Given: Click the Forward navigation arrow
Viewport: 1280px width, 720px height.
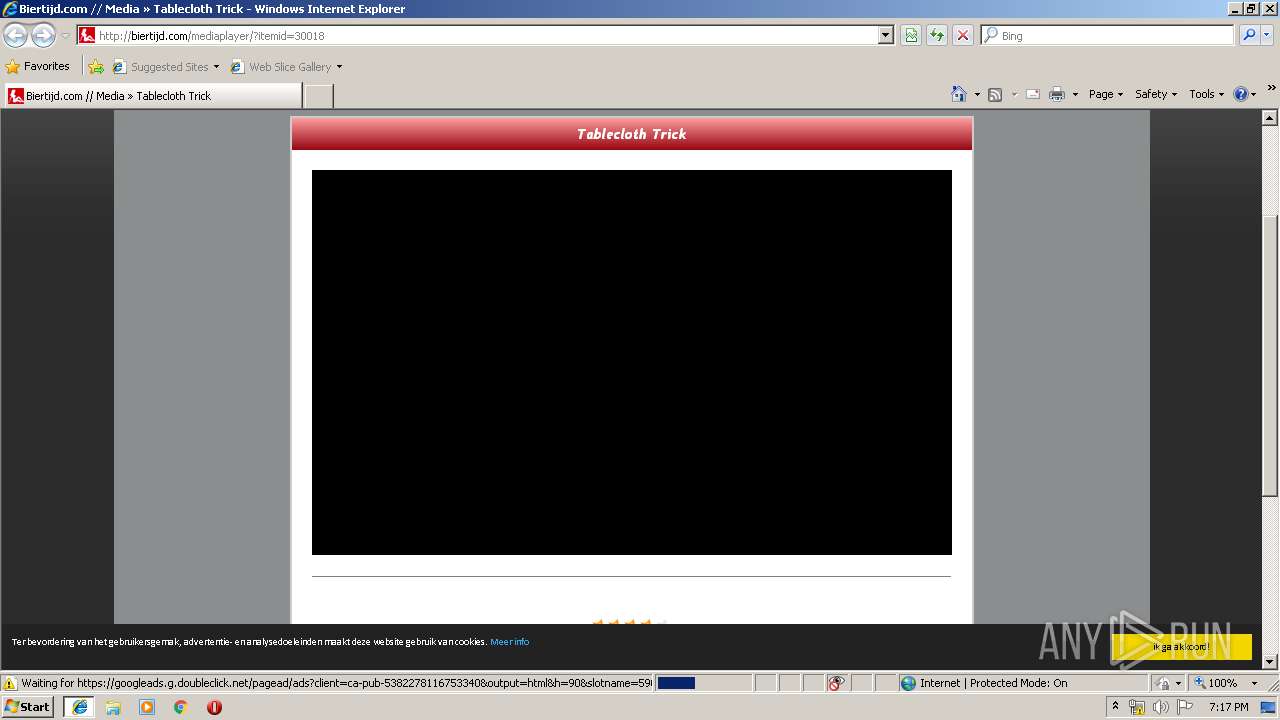Looking at the screenshot, I should pyautogui.click(x=43, y=36).
